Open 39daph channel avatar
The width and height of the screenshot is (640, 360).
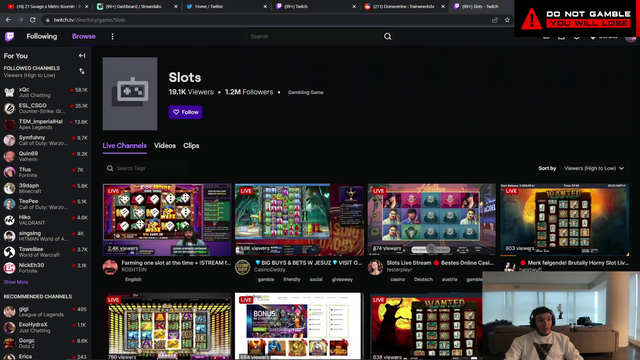click(9, 188)
